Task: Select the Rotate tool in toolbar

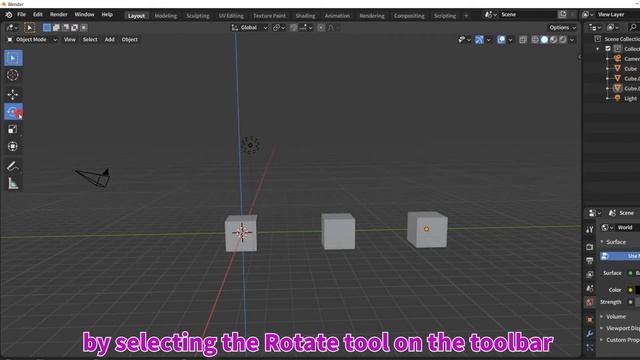Action: pos(13,112)
